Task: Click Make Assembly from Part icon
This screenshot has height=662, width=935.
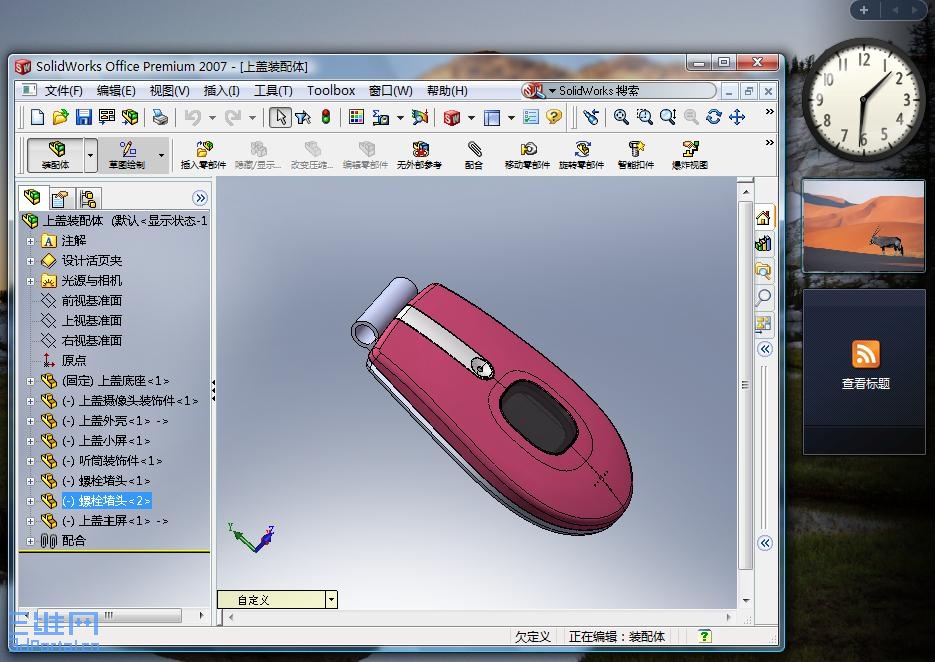Action: (130, 117)
